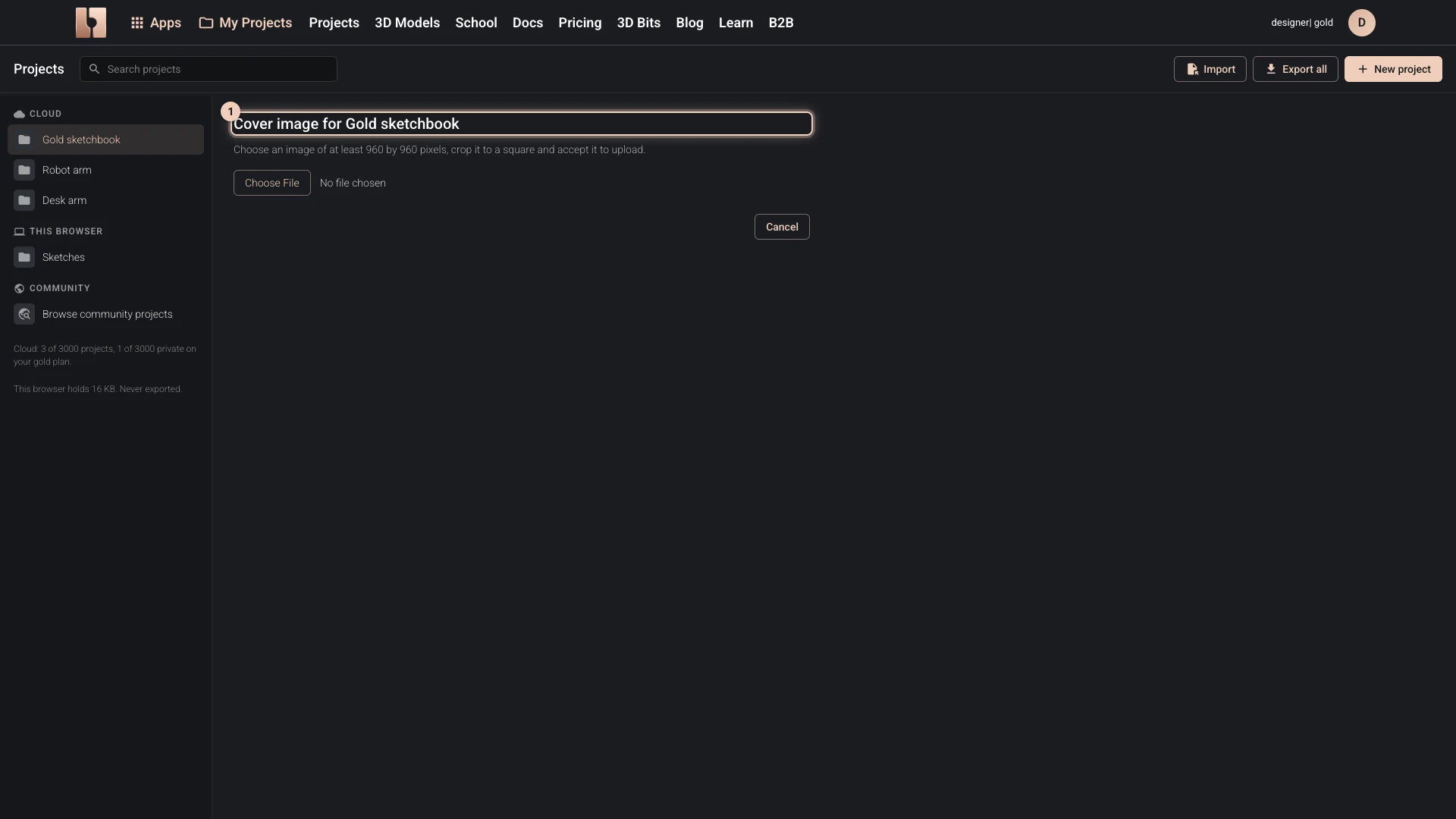Image resolution: width=1456 pixels, height=819 pixels.
Task: Click the COMMUNITY section label
Action: (60, 288)
